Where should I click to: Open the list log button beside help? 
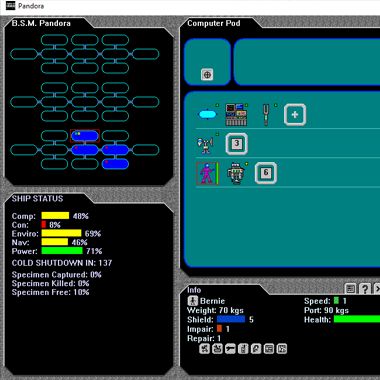(350, 289)
